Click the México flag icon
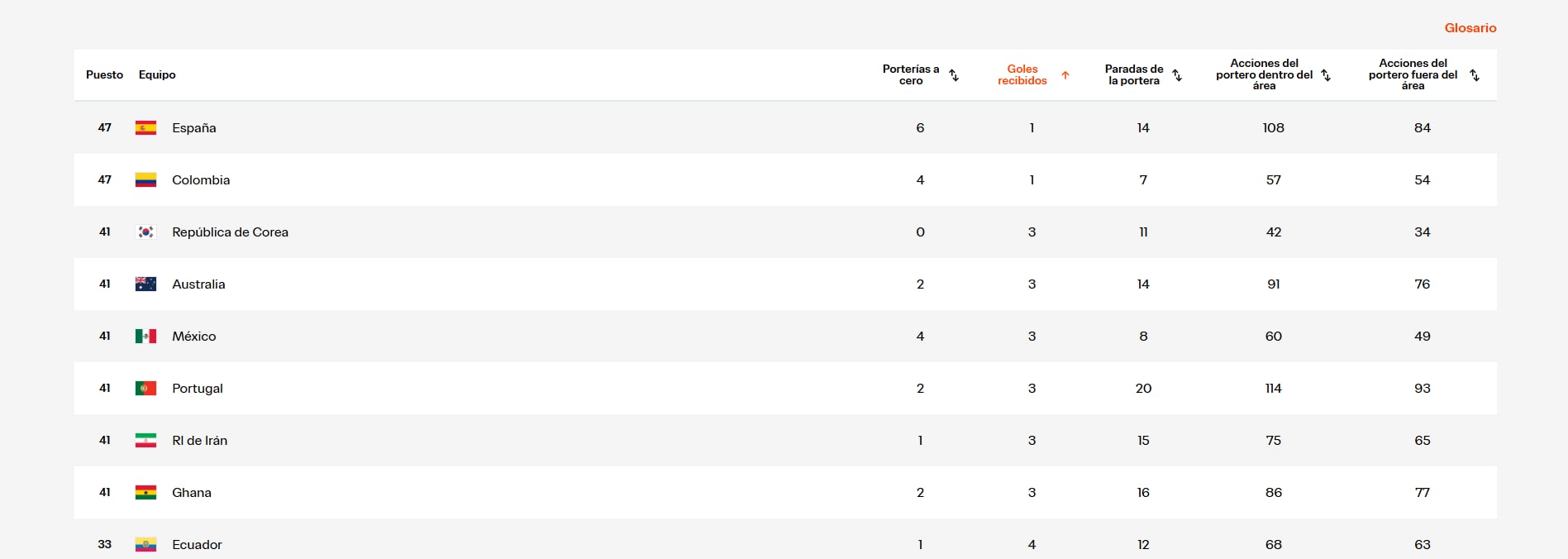The width and height of the screenshot is (1568, 559). pyautogui.click(x=145, y=337)
